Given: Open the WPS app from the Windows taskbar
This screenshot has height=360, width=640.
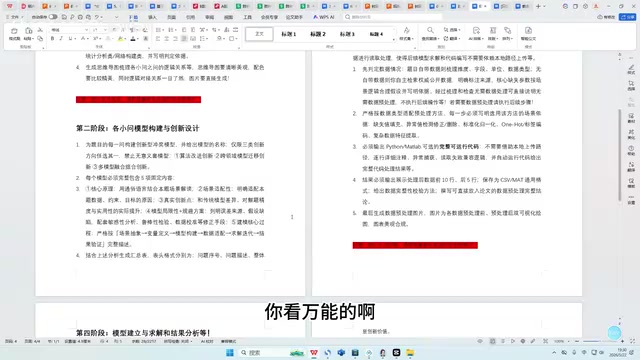Looking at the screenshot, I should (x=314, y=352).
